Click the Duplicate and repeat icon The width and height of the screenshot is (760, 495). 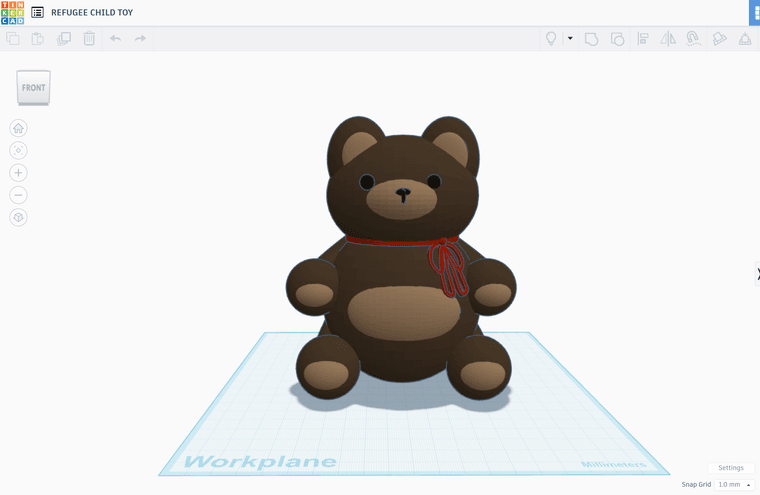tap(63, 38)
